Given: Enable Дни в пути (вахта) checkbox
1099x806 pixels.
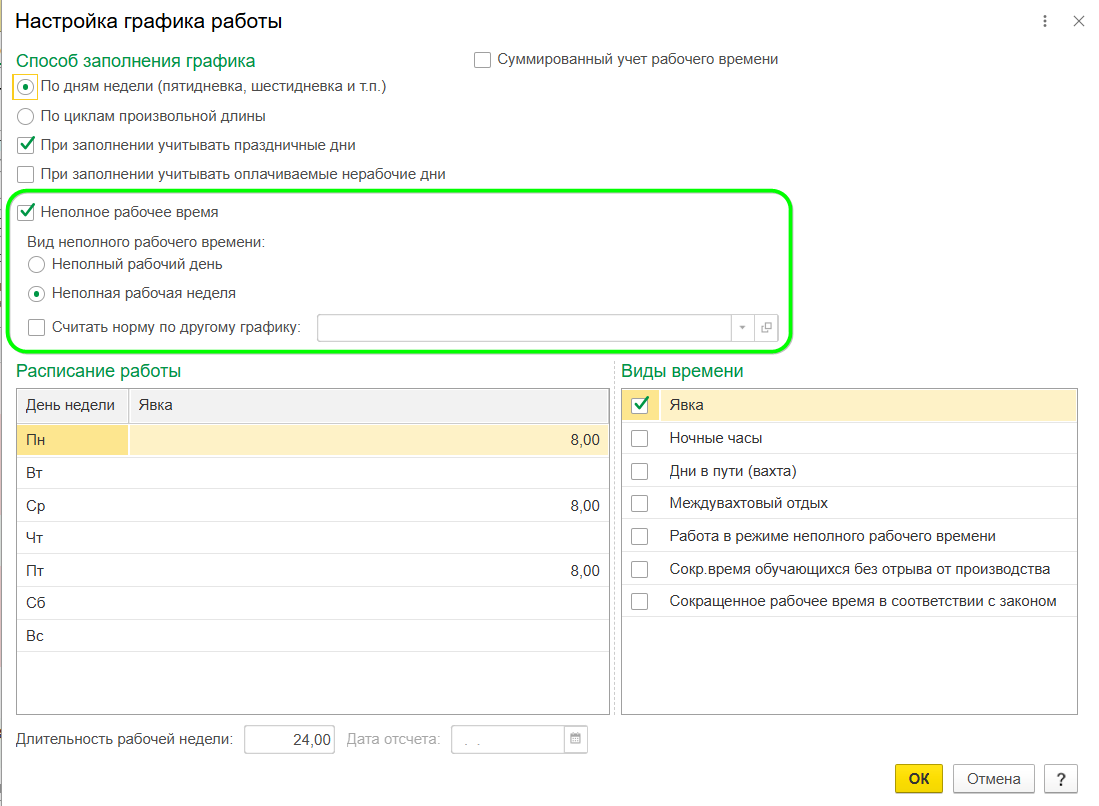Looking at the screenshot, I should [x=640, y=471].
